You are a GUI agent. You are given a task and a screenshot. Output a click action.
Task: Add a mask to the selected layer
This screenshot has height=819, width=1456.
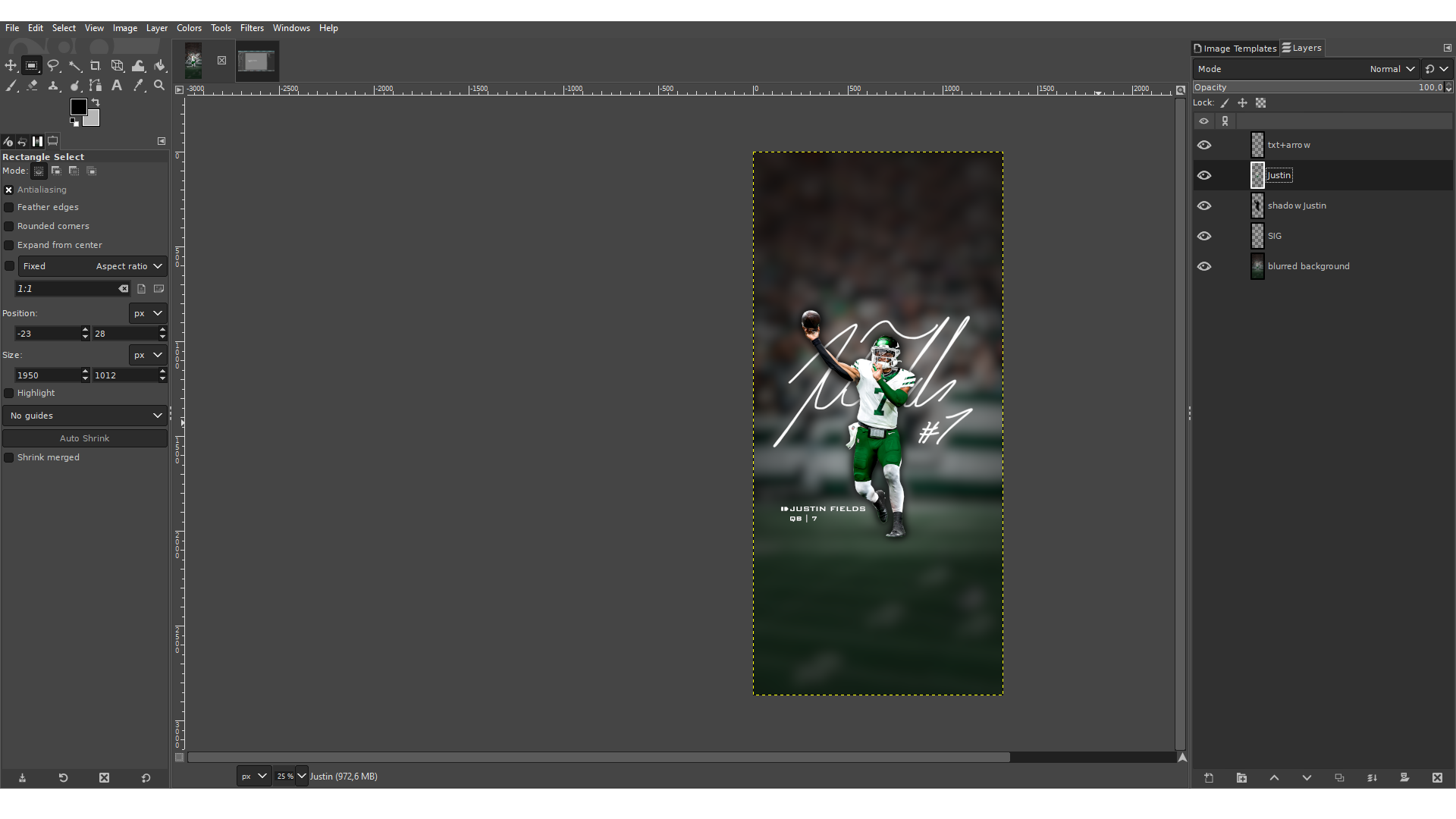[1404, 778]
